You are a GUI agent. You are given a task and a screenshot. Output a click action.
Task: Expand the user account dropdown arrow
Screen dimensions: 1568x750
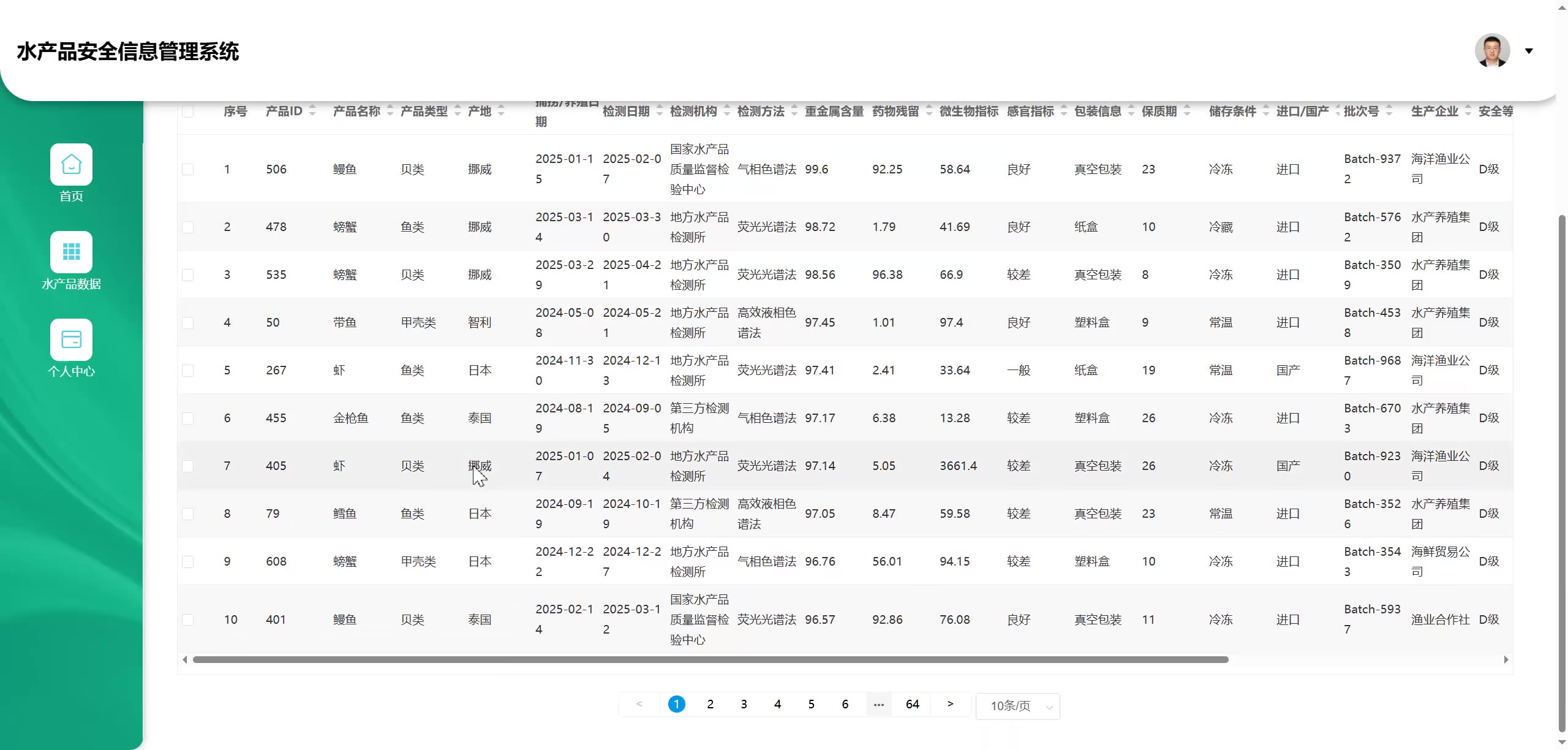pos(1529,51)
